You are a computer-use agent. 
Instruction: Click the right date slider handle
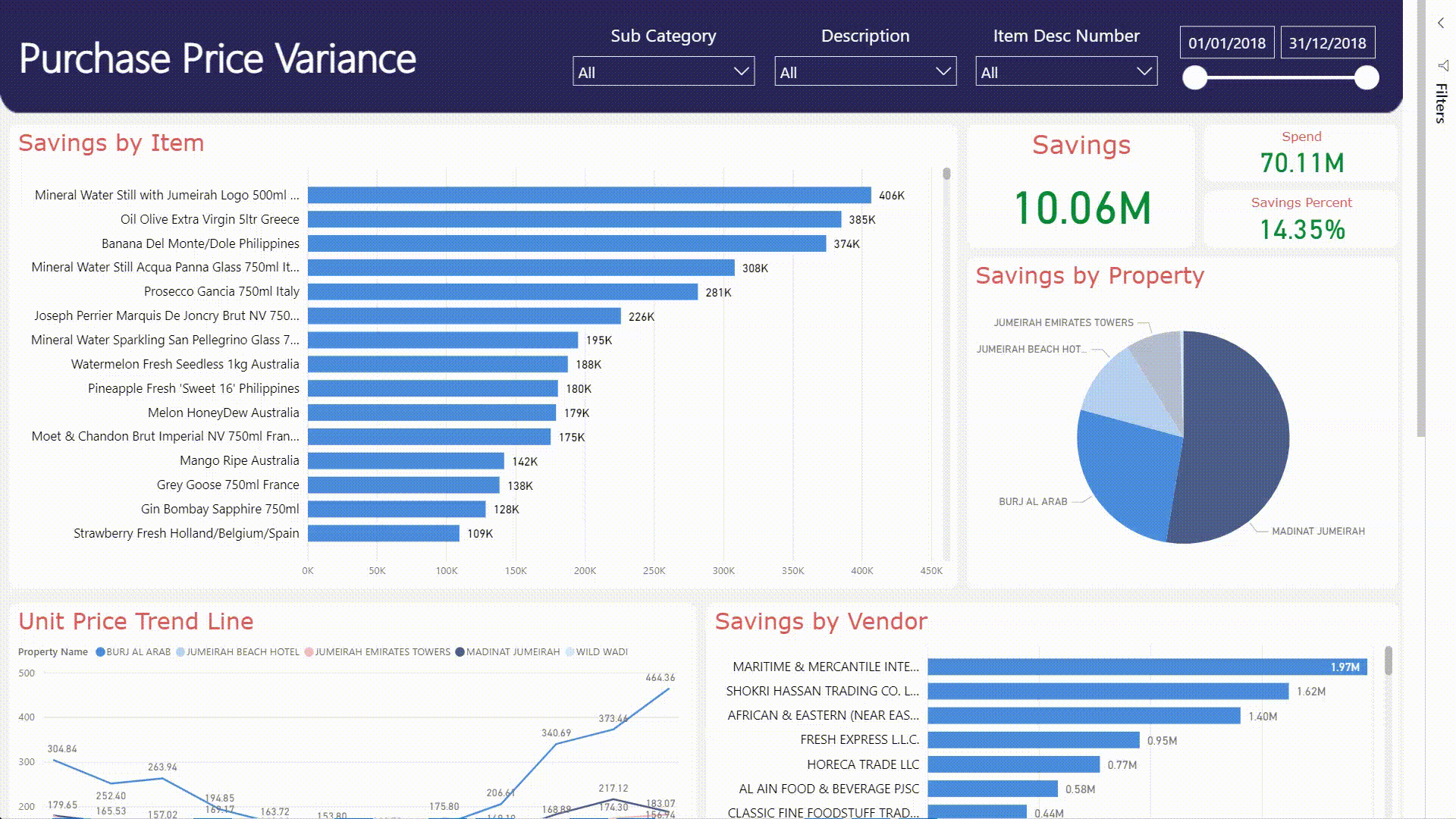(1367, 77)
